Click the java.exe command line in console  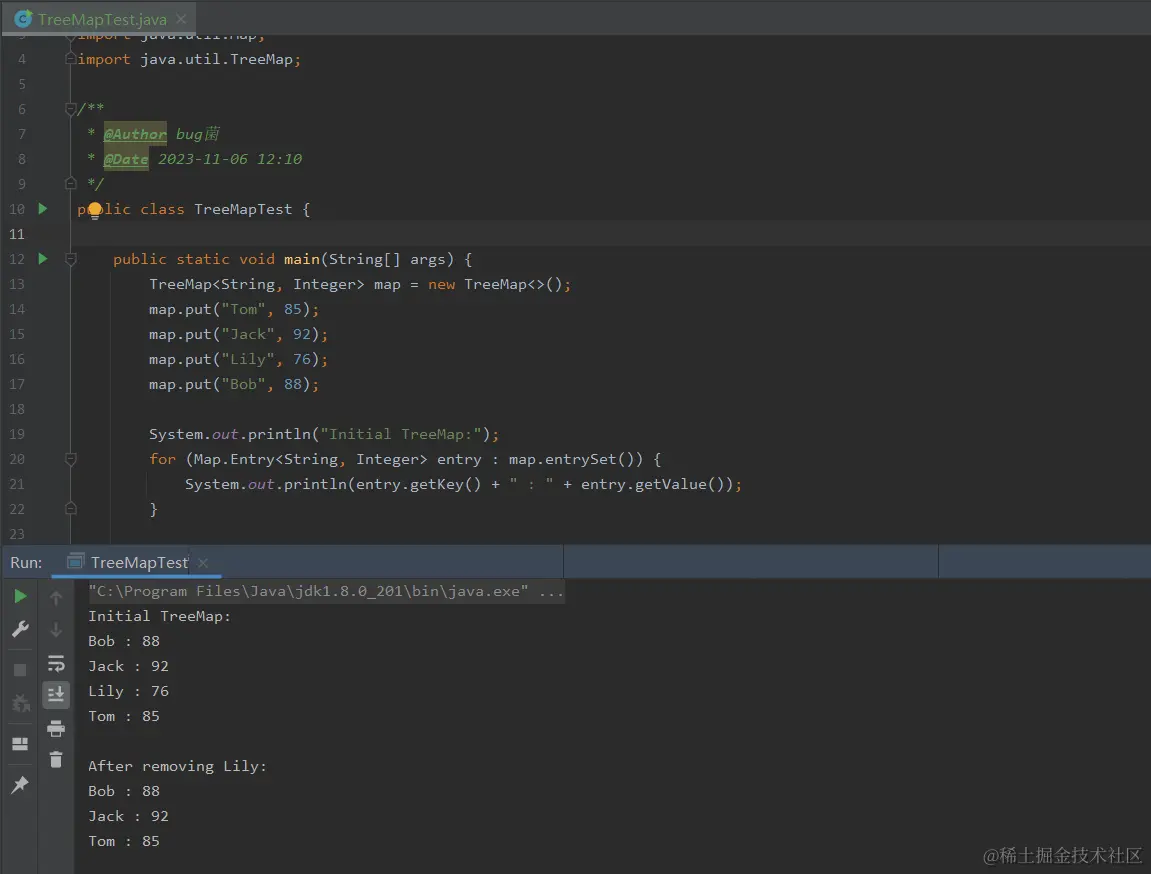pos(326,591)
